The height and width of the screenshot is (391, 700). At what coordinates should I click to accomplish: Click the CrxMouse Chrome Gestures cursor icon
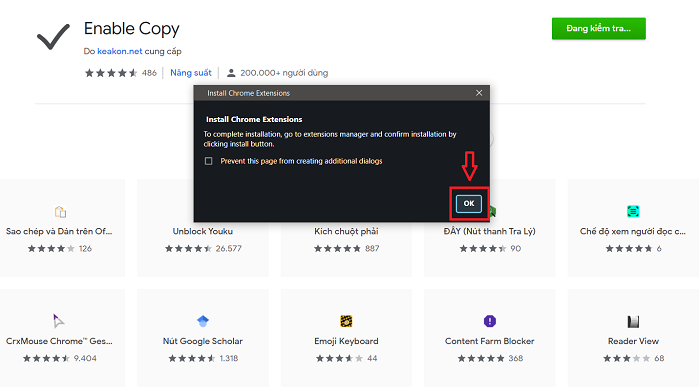tap(58, 321)
